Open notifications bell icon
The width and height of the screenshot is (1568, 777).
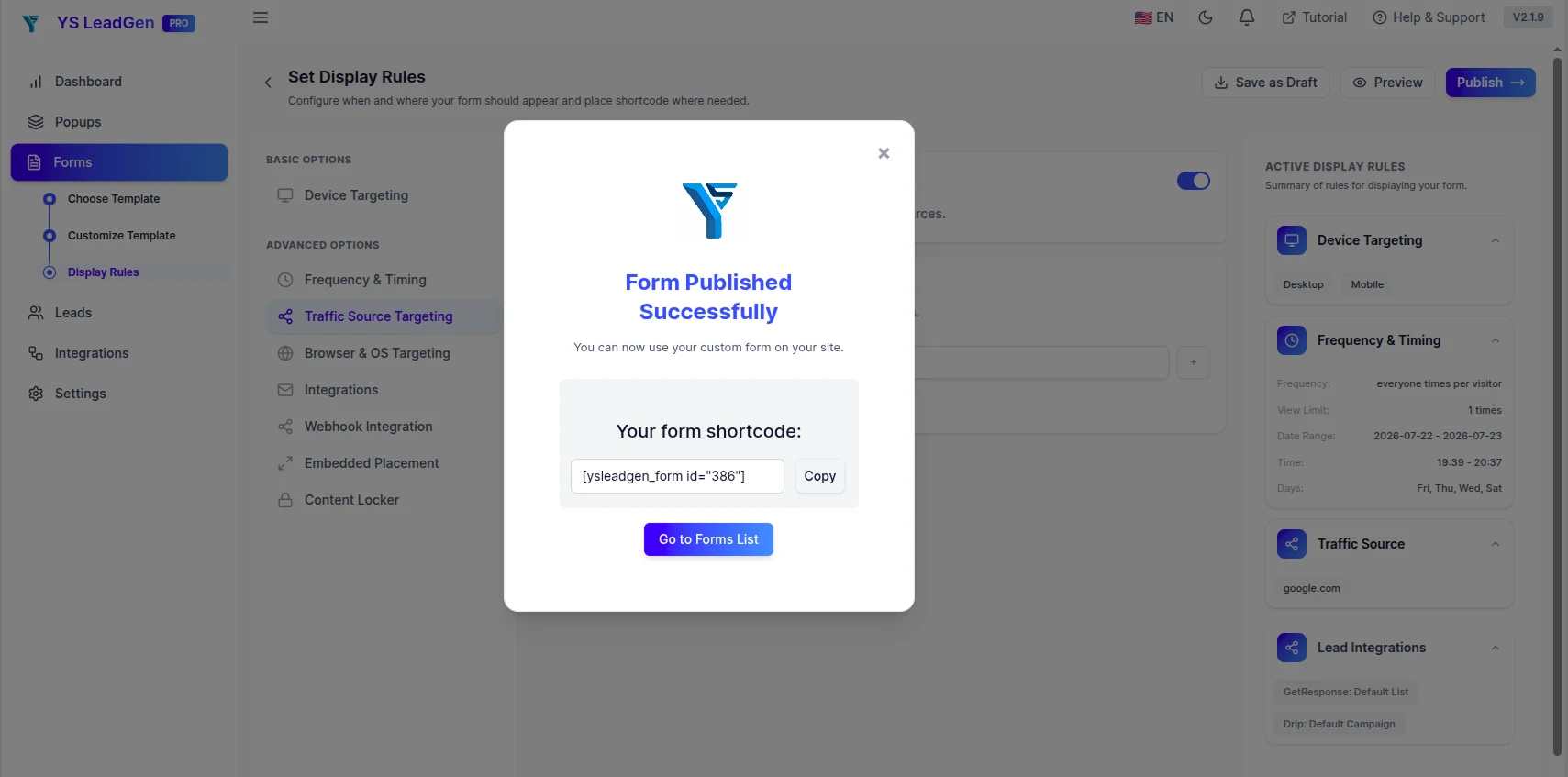(x=1247, y=17)
